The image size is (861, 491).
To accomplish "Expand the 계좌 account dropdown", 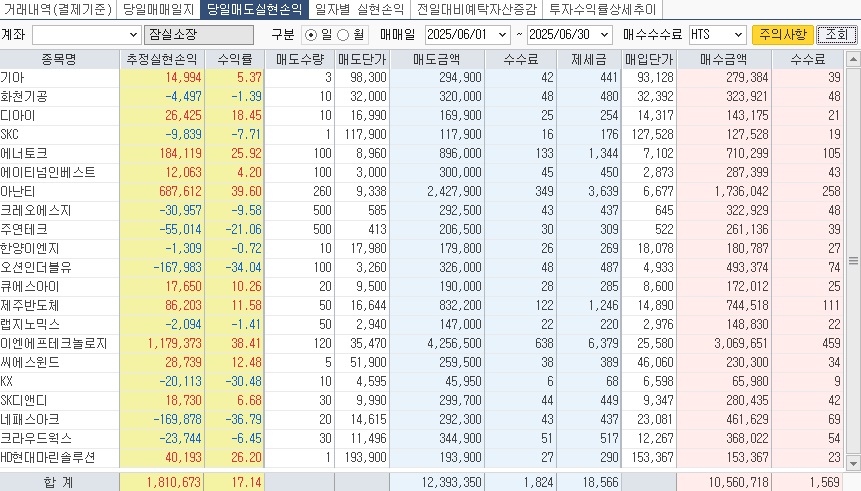I will coord(134,35).
